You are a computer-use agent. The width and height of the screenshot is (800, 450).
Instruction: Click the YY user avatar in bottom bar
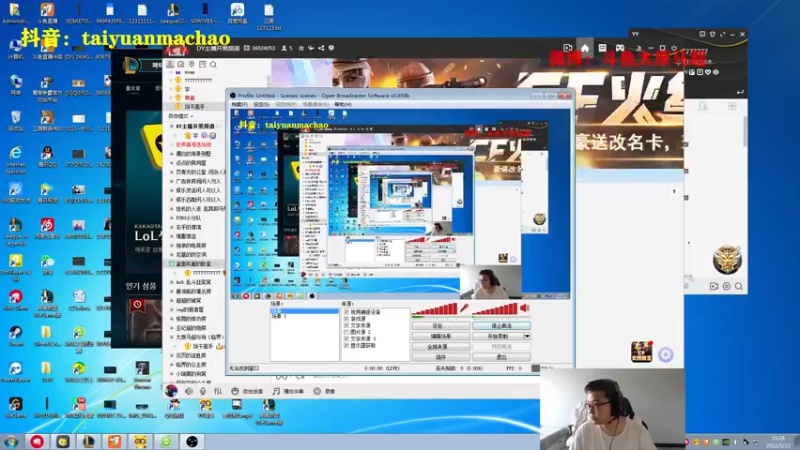[x=171, y=391]
